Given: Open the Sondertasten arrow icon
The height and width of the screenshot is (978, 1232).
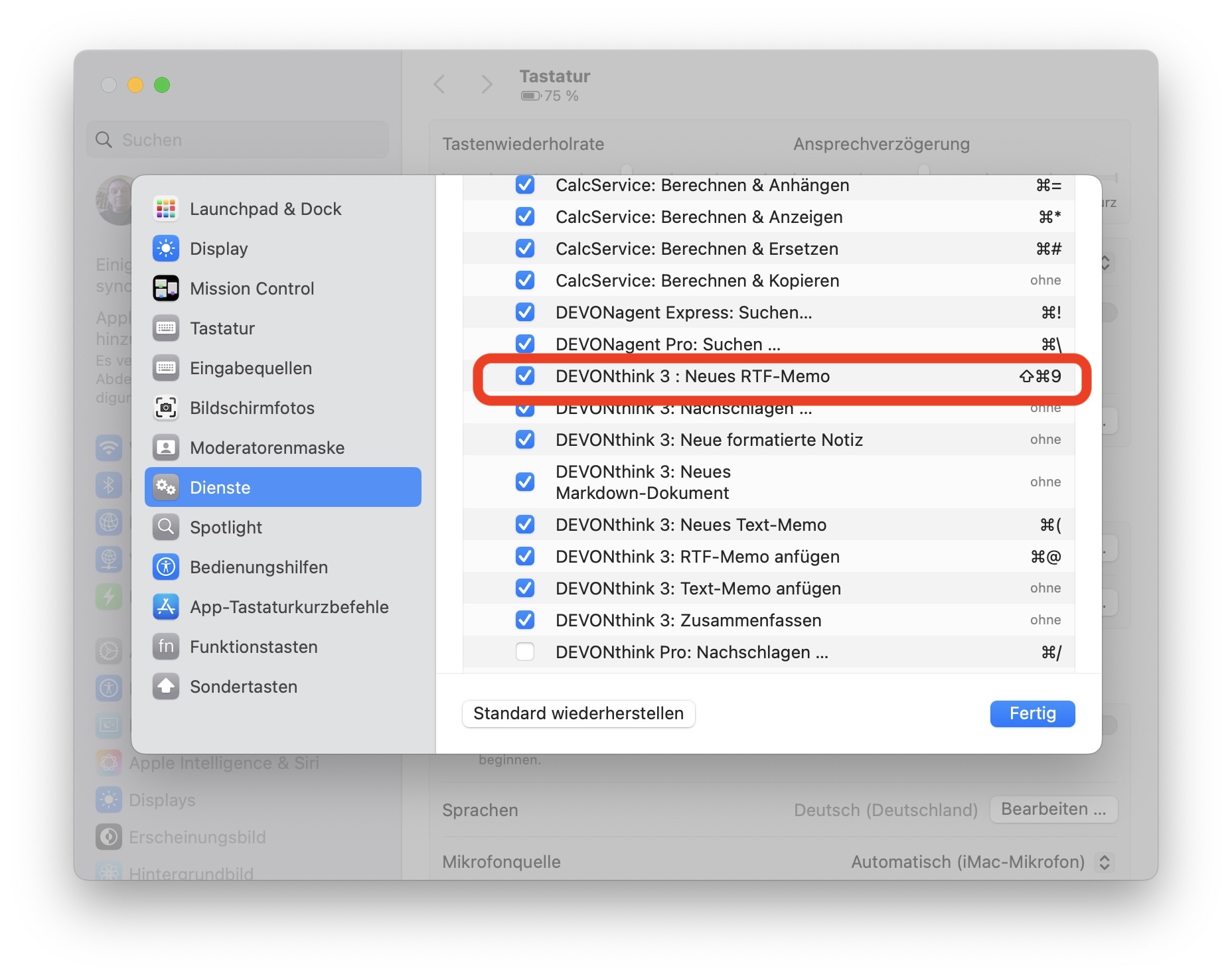Looking at the screenshot, I should [166, 687].
